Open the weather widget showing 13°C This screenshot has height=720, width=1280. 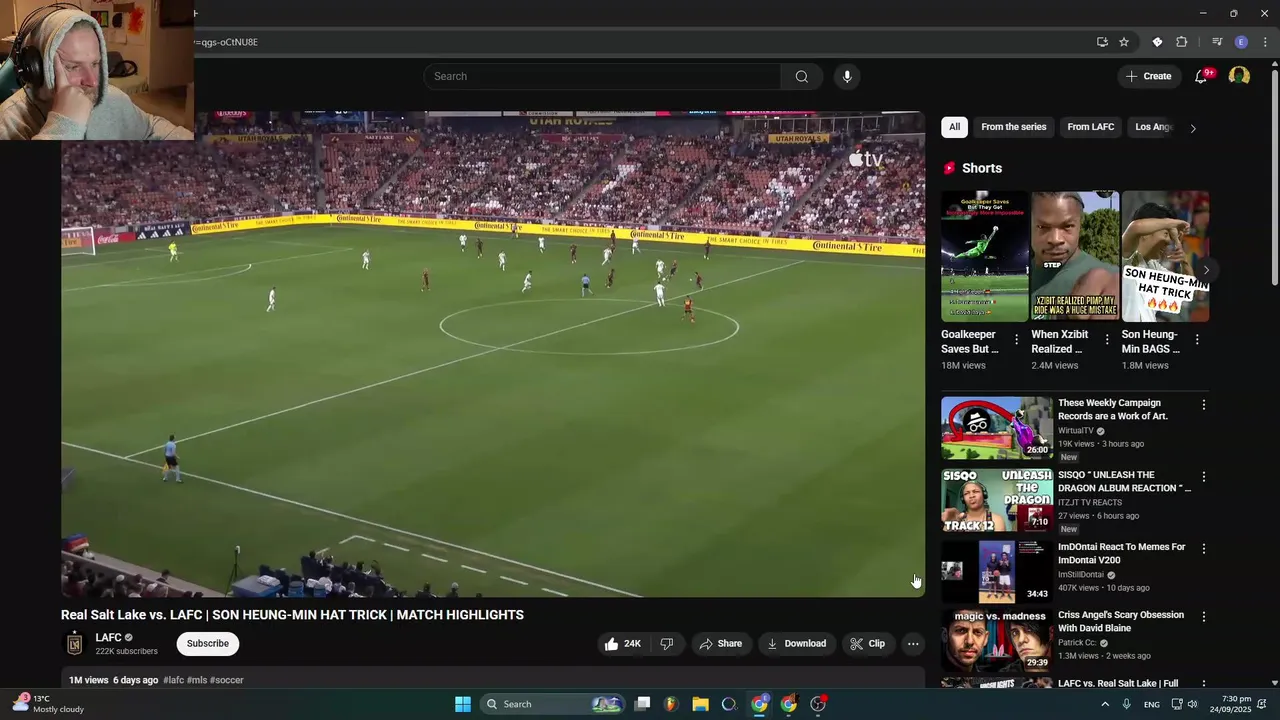pos(48,704)
